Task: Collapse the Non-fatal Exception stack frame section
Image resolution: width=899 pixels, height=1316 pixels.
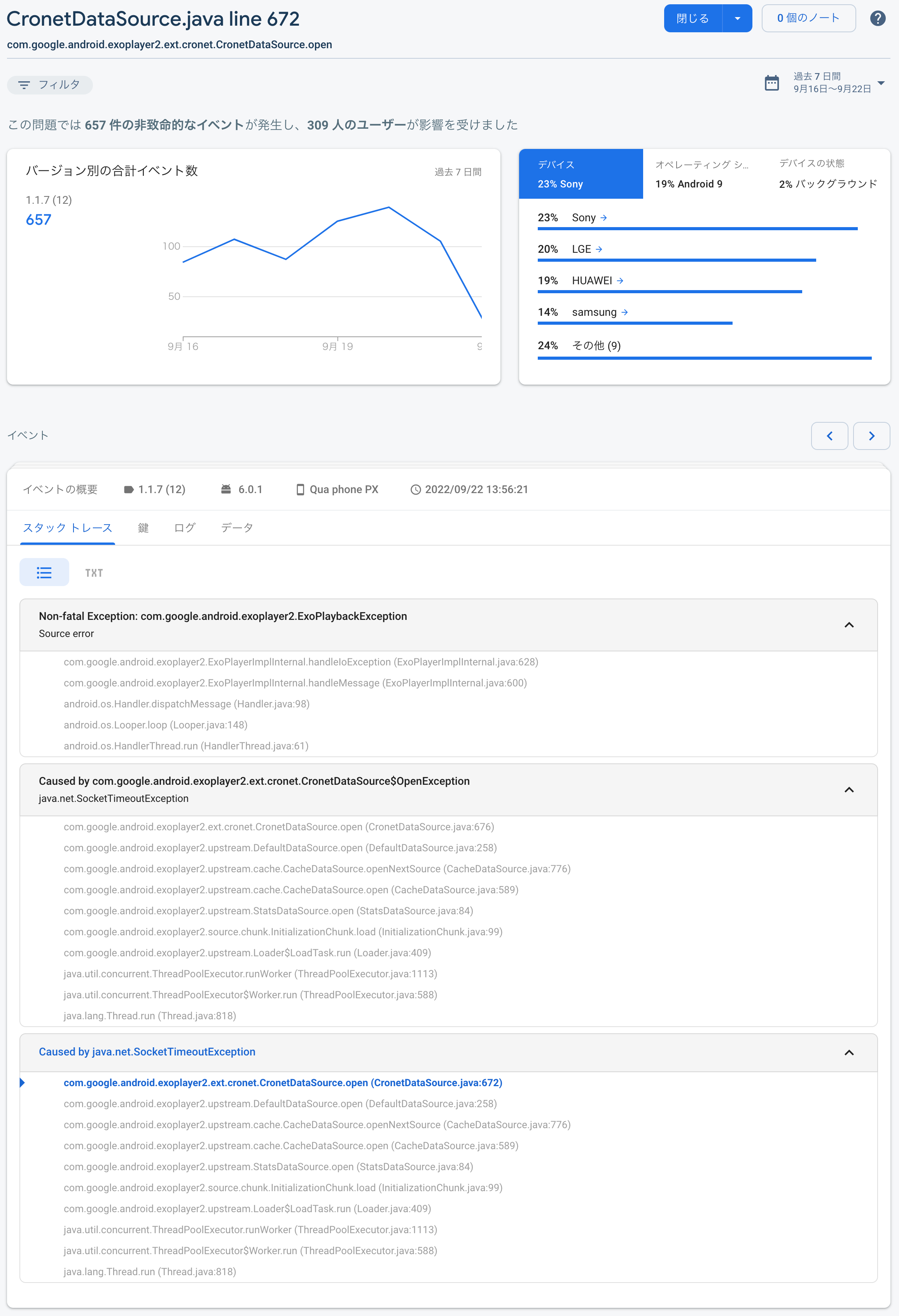Action: (848, 625)
